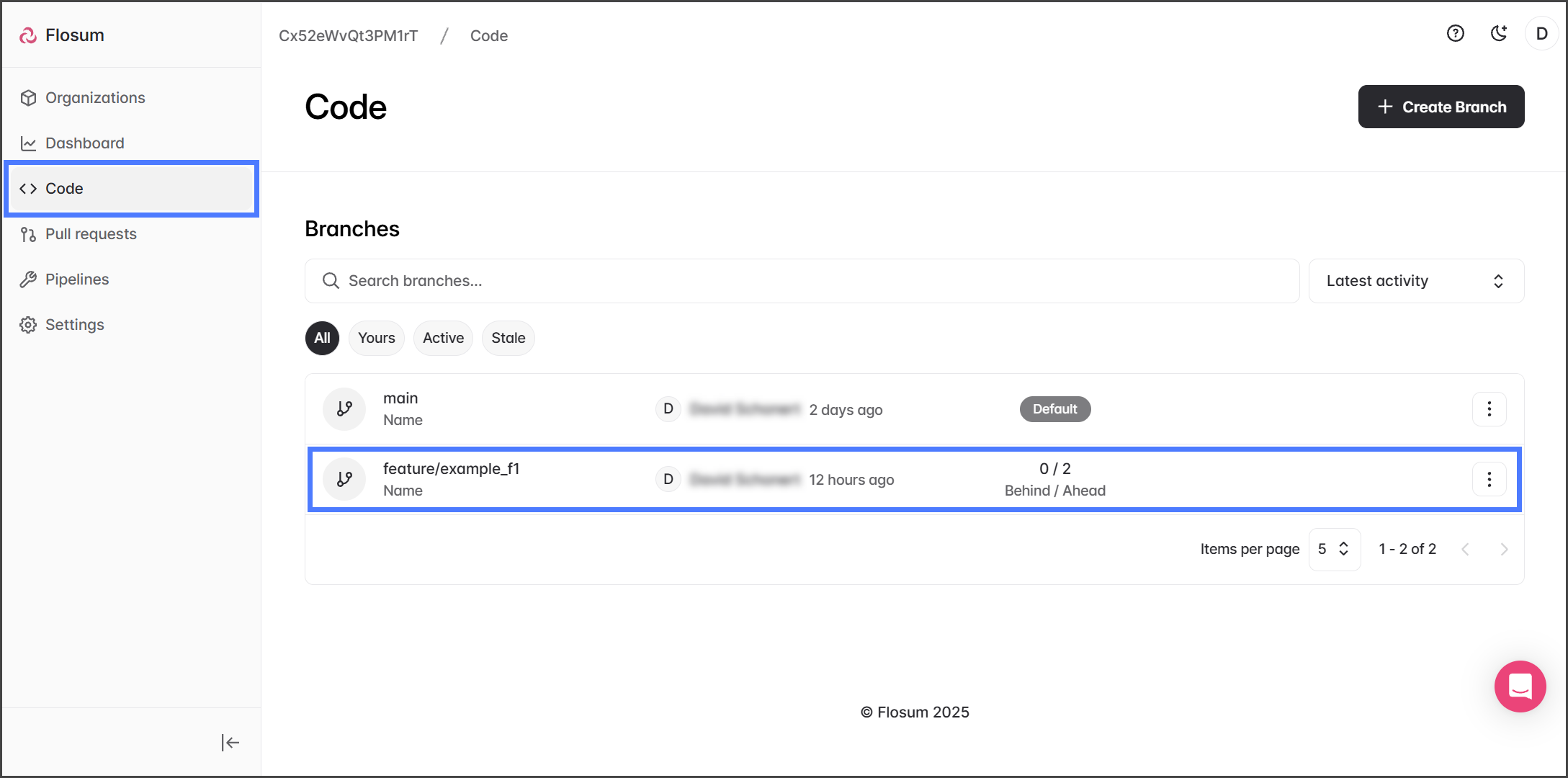
Task: Open the user avatar D menu
Action: coord(1541,34)
